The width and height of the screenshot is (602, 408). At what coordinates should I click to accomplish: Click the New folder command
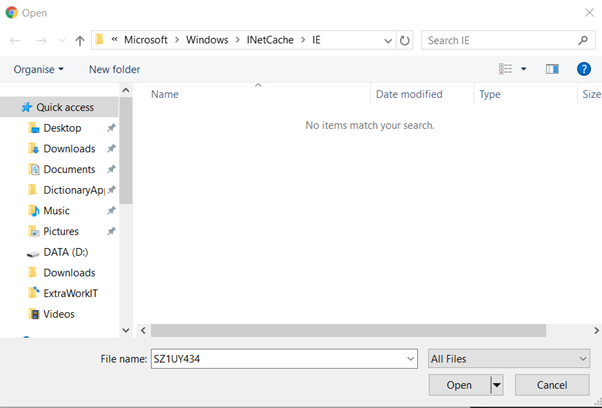(x=114, y=69)
